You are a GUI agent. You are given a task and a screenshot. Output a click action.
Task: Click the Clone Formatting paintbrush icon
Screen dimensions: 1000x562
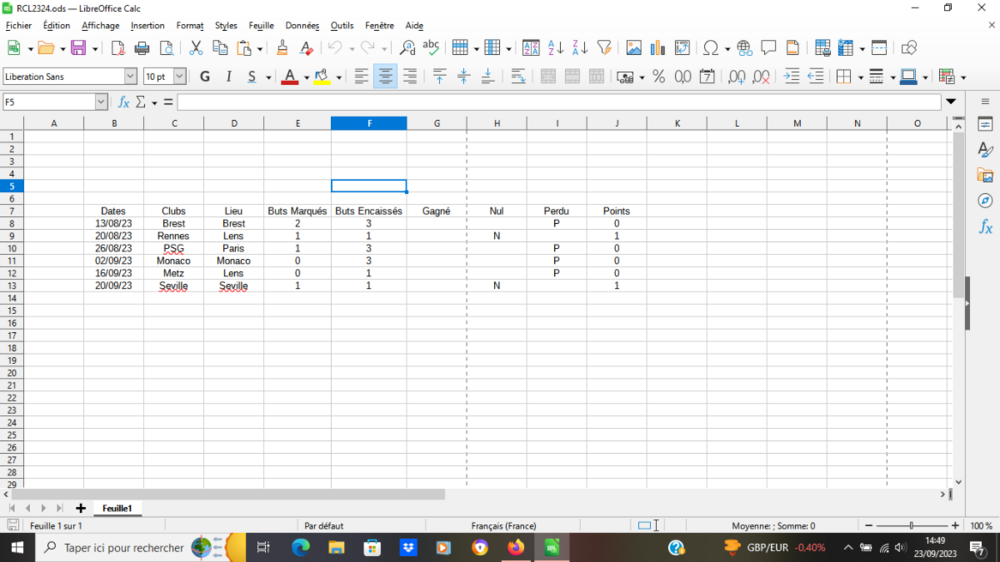(283, 48)
